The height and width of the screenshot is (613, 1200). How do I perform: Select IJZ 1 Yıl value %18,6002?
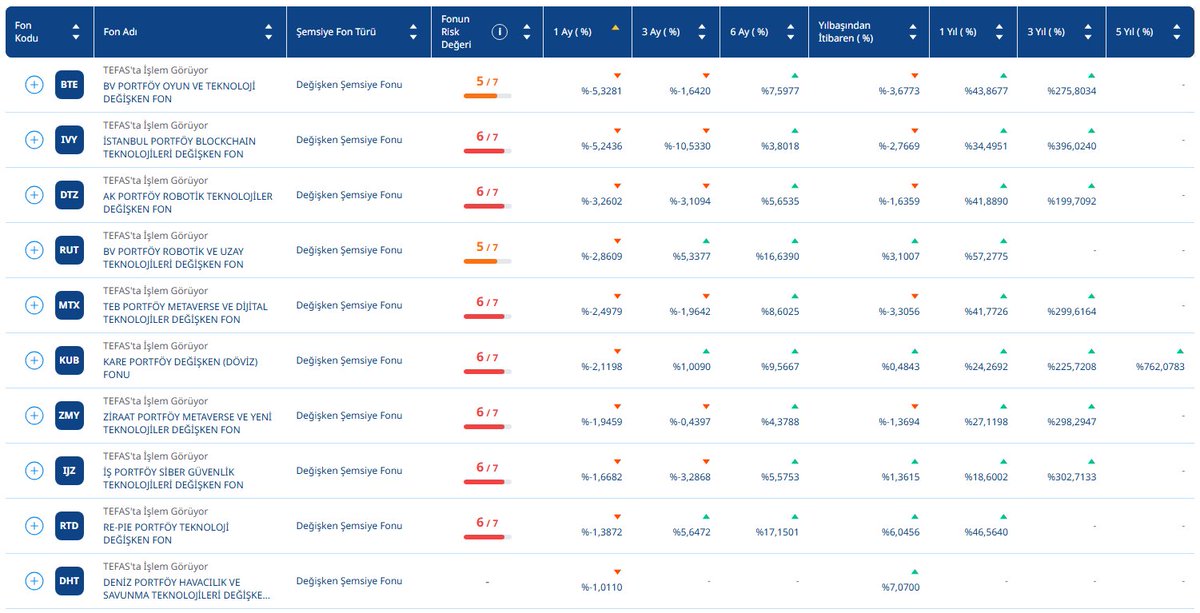point(985,477)
